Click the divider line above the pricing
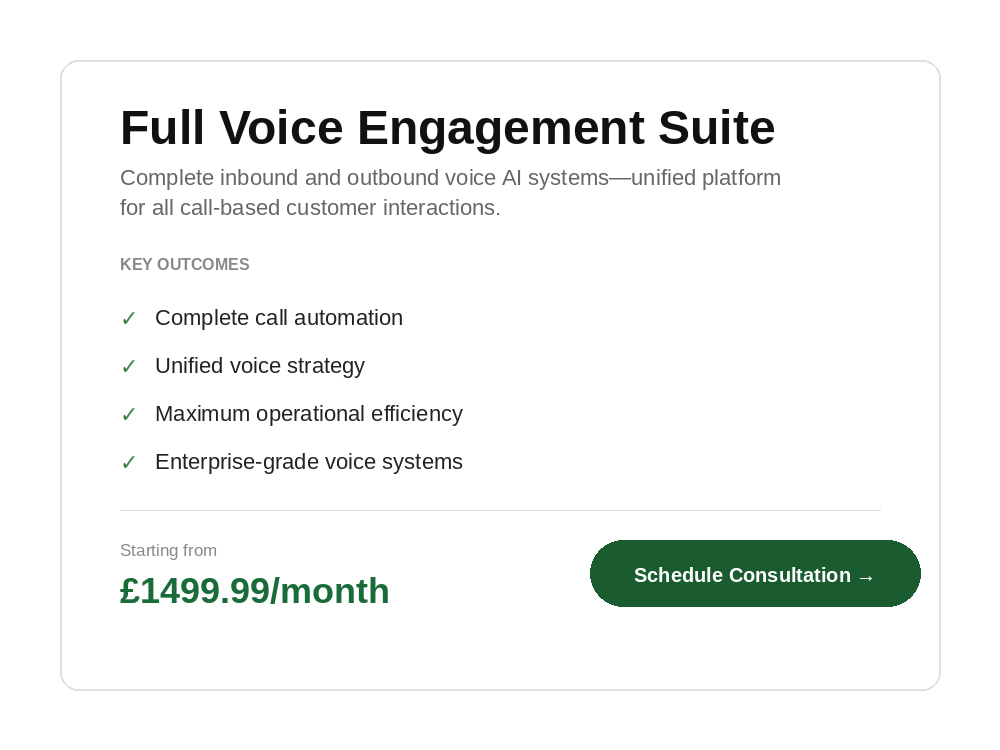 click(x=501, y=510)
